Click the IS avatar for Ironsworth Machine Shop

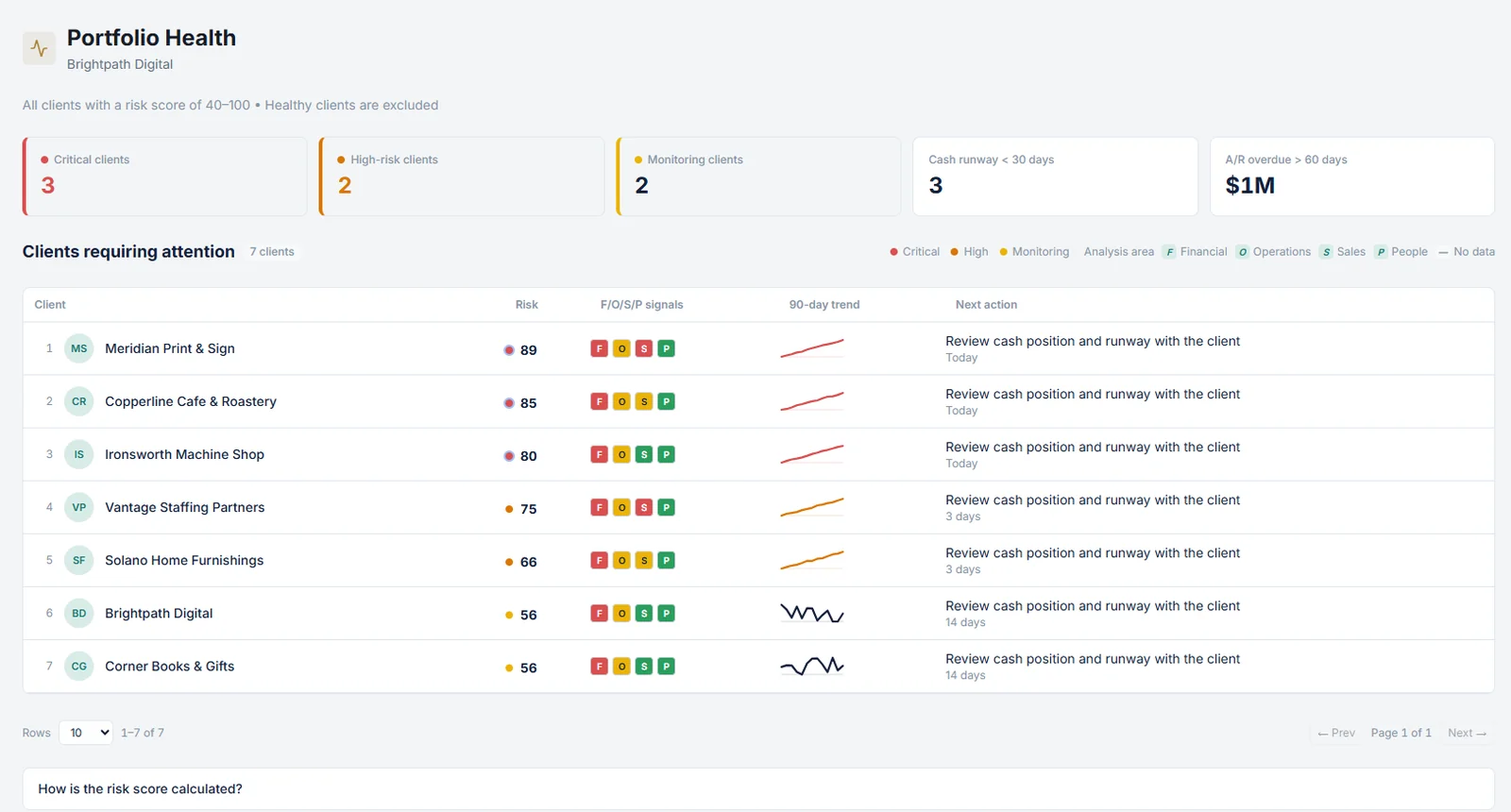click(x=79, y=454)
